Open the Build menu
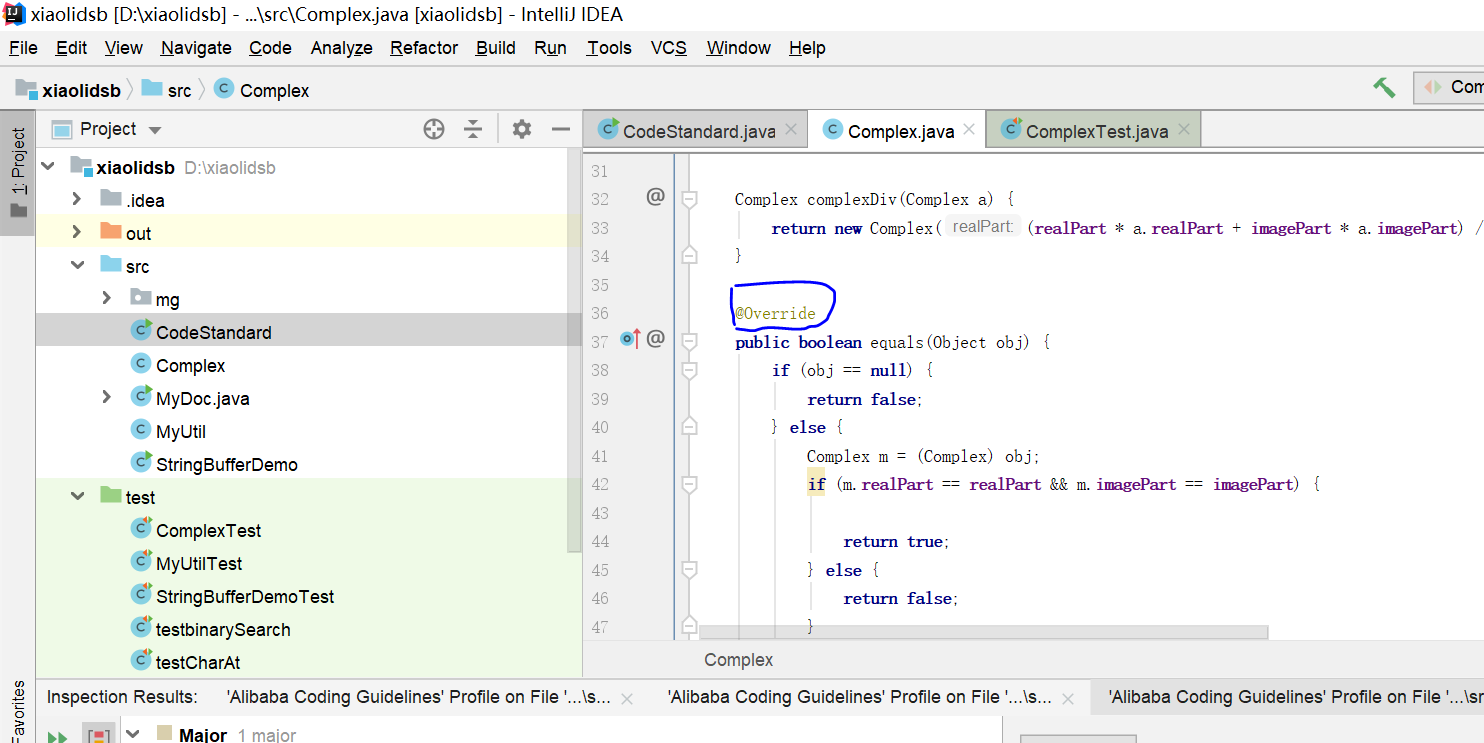Viewport: 1484px width, 743px height. pos(496,48)
